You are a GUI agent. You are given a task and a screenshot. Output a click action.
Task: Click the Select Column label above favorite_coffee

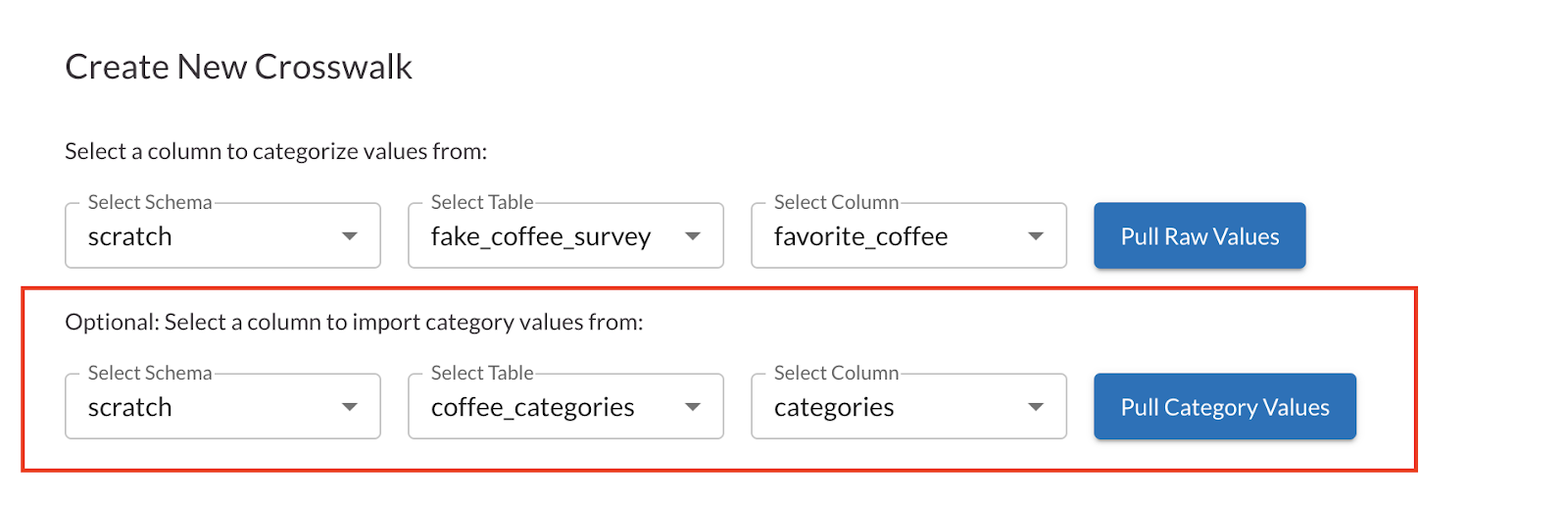point(836,202)
